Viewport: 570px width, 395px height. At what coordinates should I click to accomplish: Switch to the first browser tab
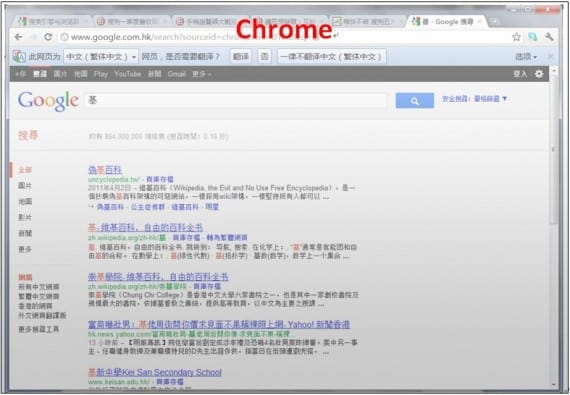[x=52, y=22]
